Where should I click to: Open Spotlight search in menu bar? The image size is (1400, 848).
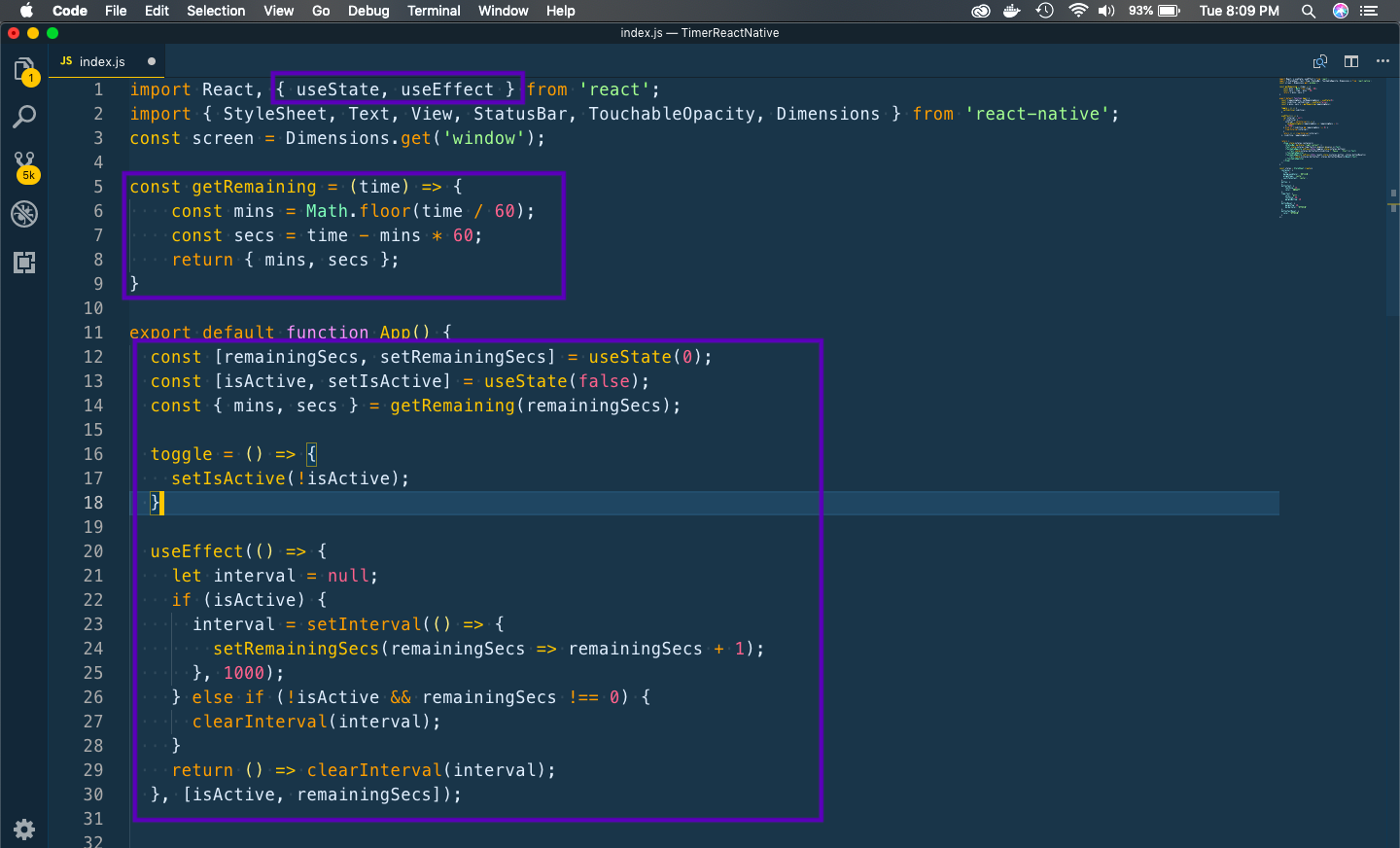tap(1309, 11)
